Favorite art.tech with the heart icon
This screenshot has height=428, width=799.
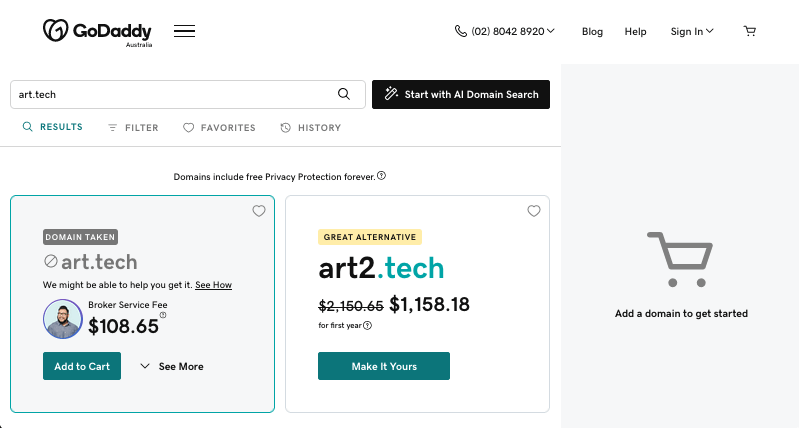click(x=259, y=211)
